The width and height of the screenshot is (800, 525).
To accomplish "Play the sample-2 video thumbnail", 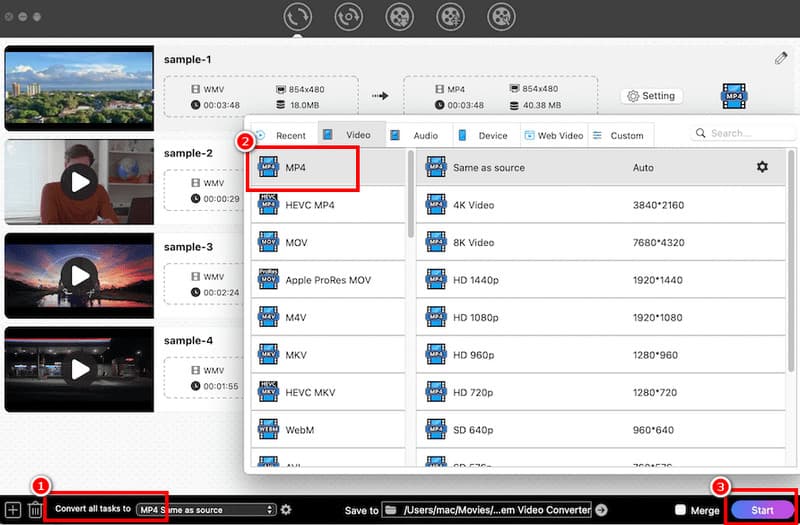I will tap(78, 181).
